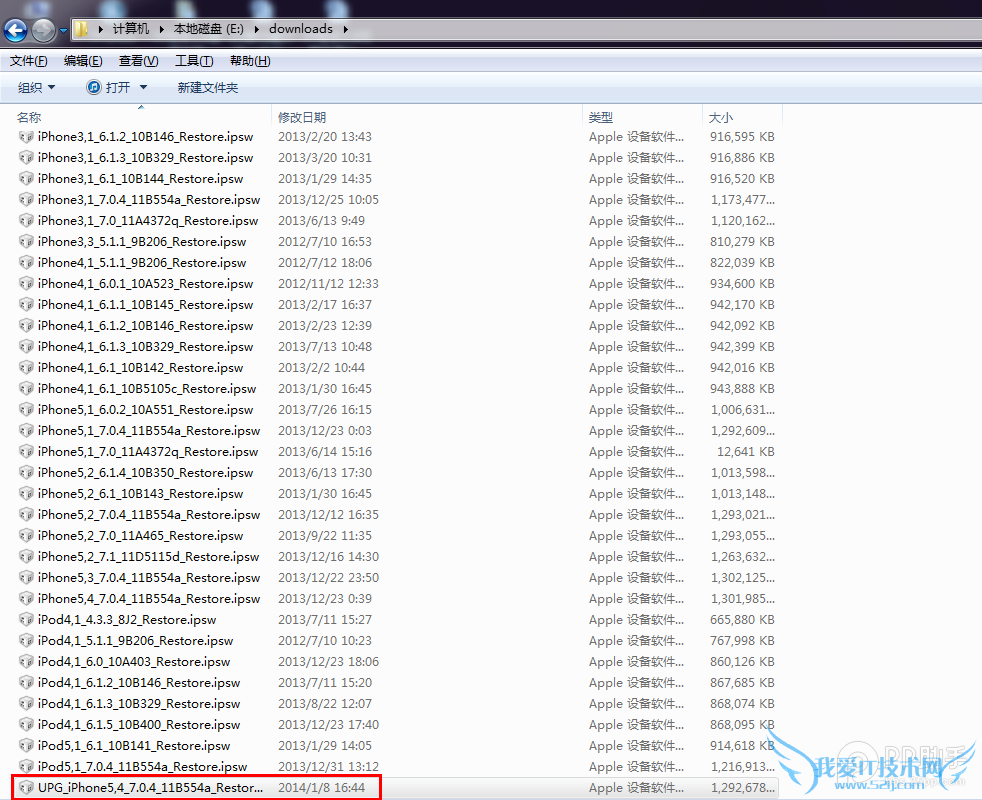
Task: Click the date 2014/1/8 16:44
Action: [x=321, y=787]
